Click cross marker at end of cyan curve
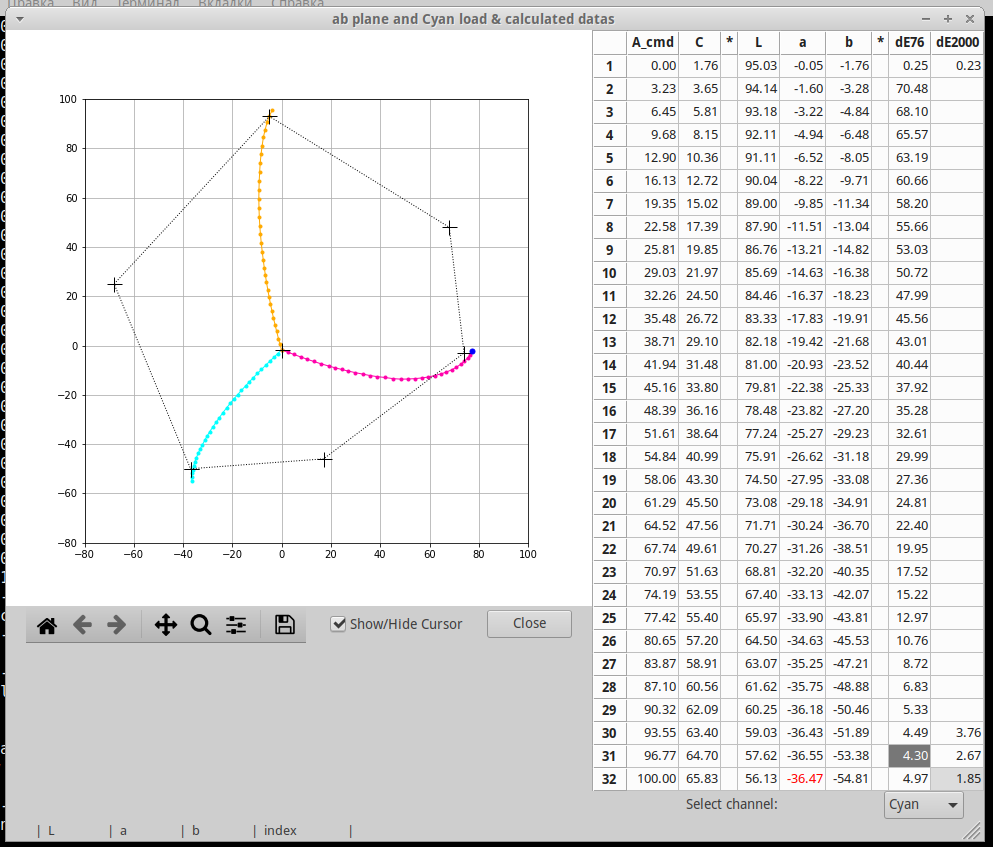 click(x=191, y=469)
